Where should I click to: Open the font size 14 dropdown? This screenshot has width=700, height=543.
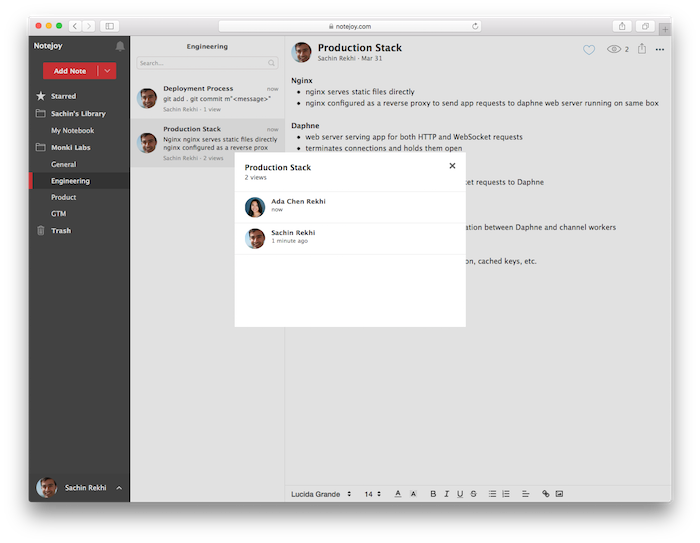click(x=372, y=494)
